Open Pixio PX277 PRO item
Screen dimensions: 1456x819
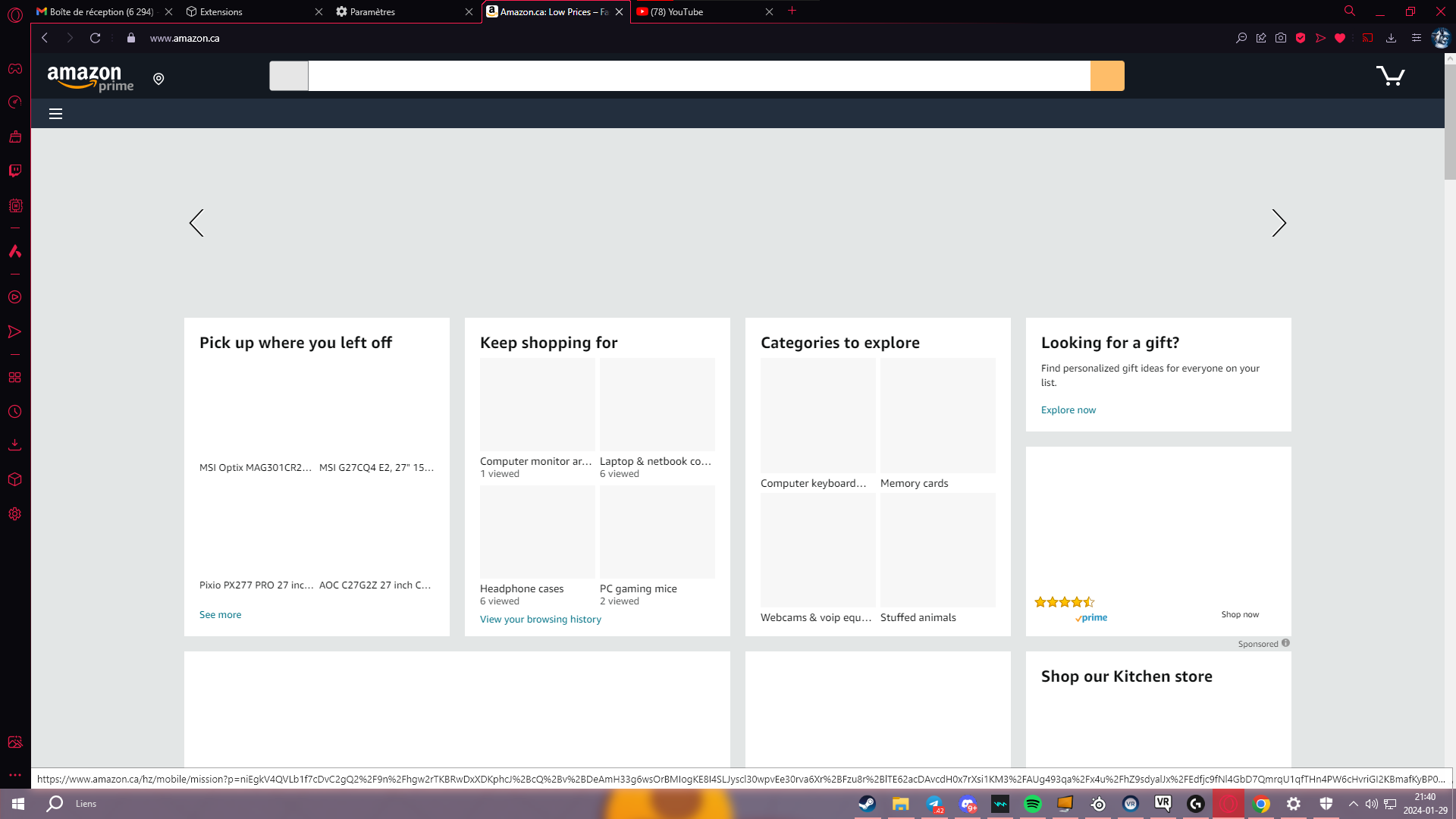tap(256, 585)
